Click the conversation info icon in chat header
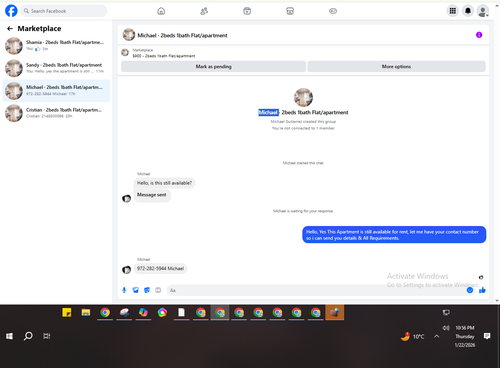This screenshot has height=368, width=500. pyautogui.click(x=479, y=35)
